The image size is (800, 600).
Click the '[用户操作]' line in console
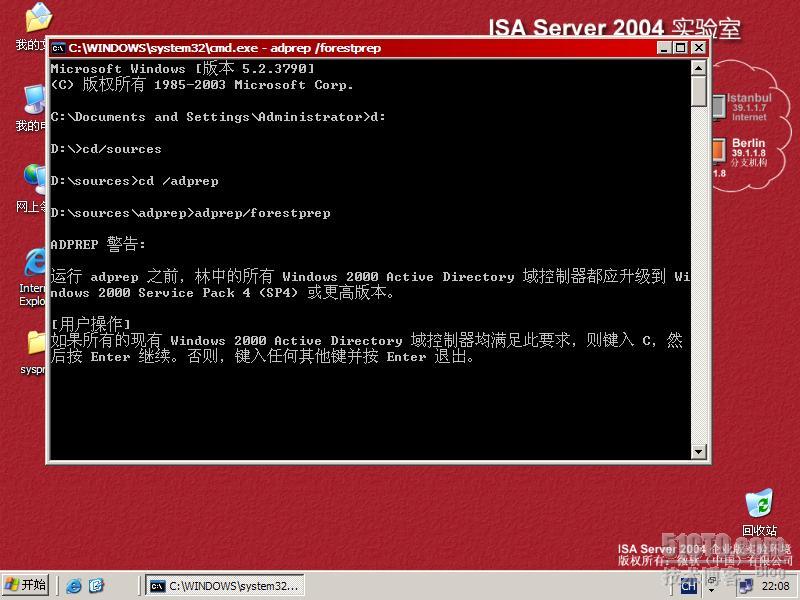point(91,323)
